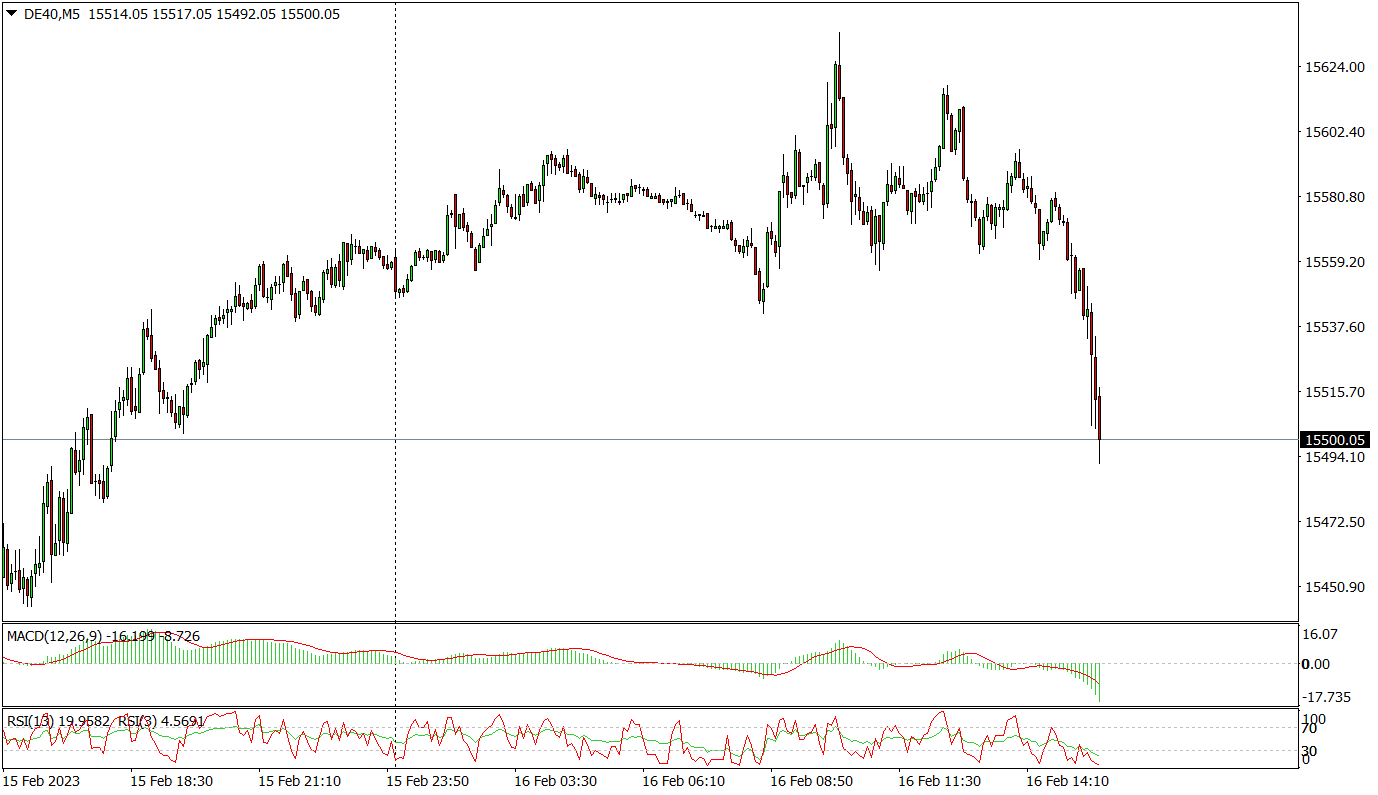Viewport: 1378px width, 795px height.
Task: Click the low price value 15492.05 in header
Action: [x=245, y=14]
